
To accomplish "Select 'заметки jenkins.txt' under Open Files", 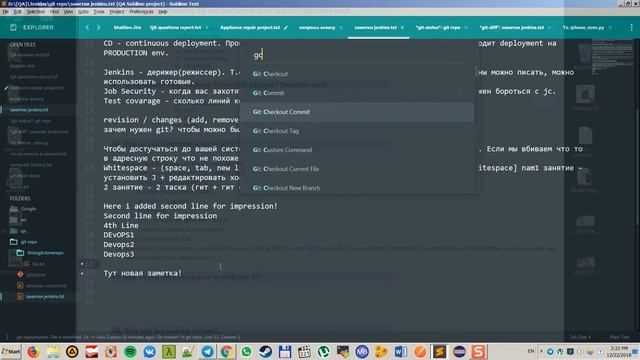I will point(29,110).
